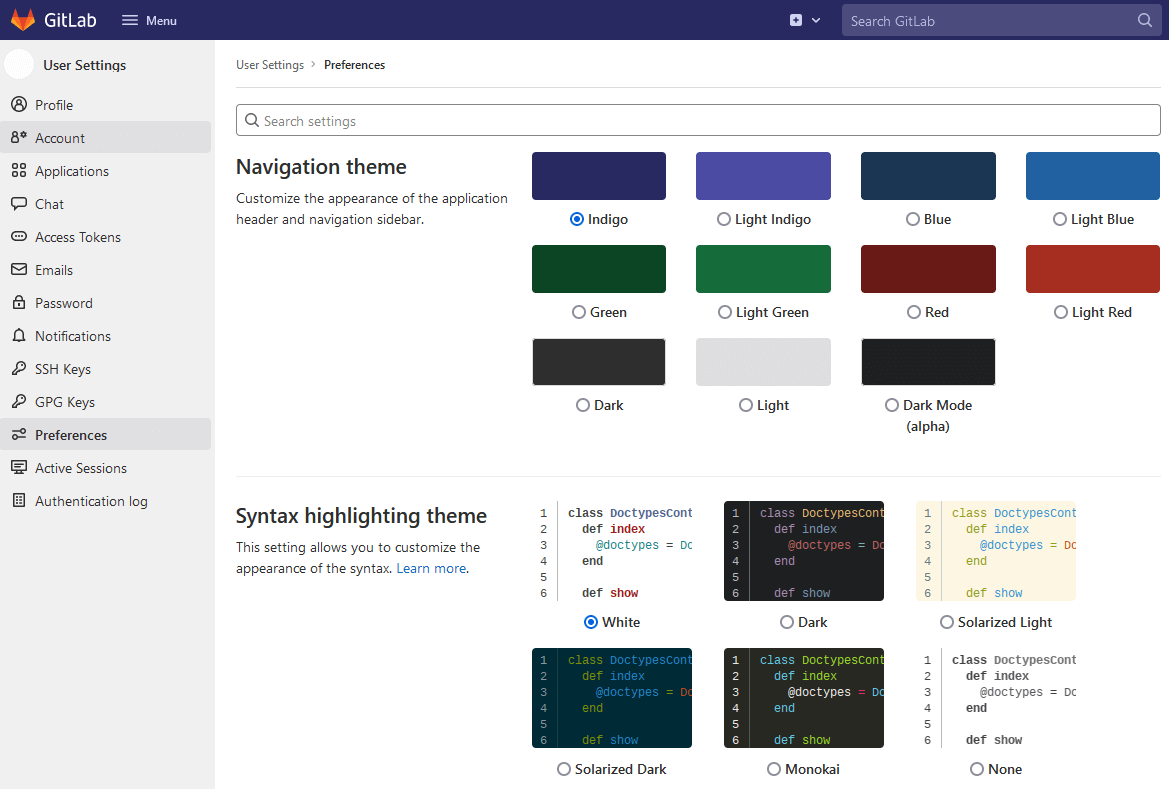
Task: Click the search magnifier icon in header
Action: point(1144,20)
